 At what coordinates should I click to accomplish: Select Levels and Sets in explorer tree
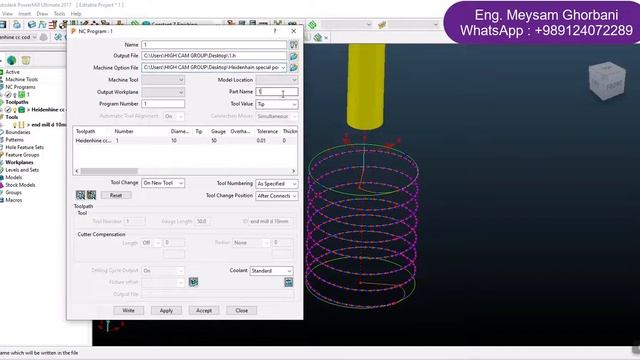[22, 170]
